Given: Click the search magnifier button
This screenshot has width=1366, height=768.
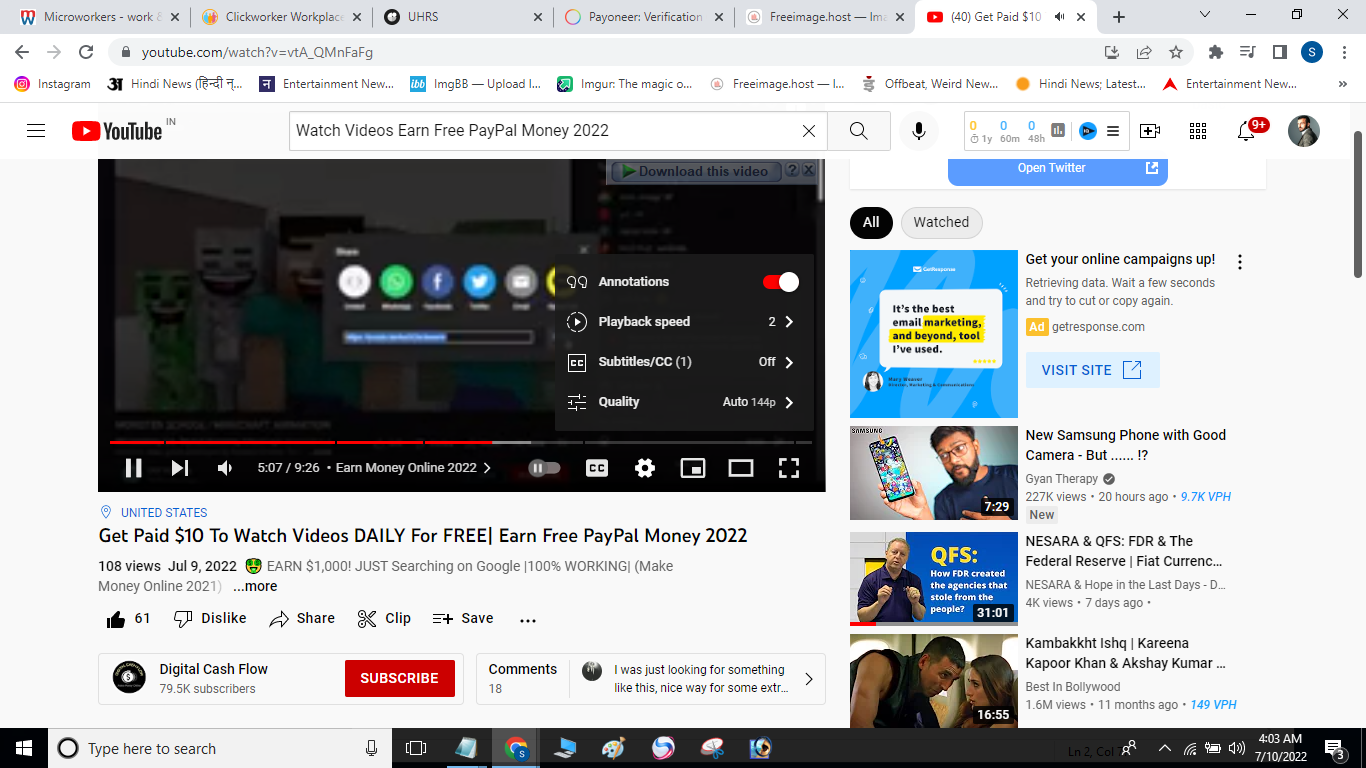Looking at the screenshot, I should point(858,131).
